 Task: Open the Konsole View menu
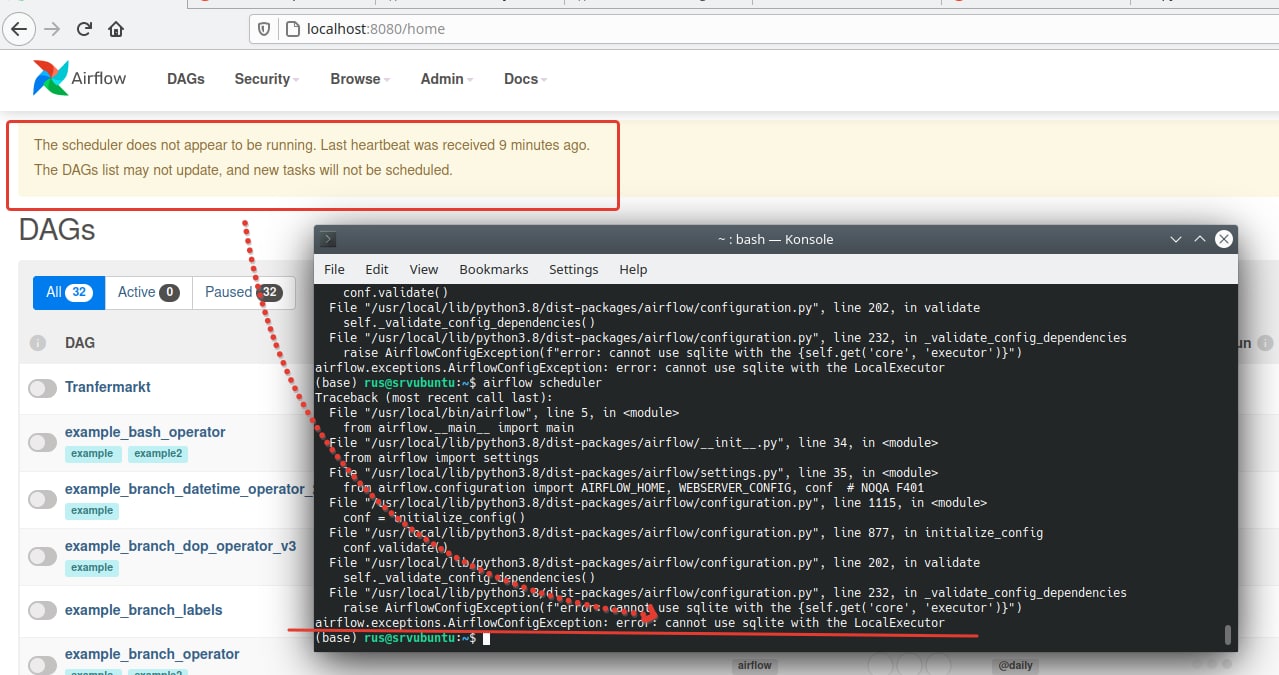point(424,269)
